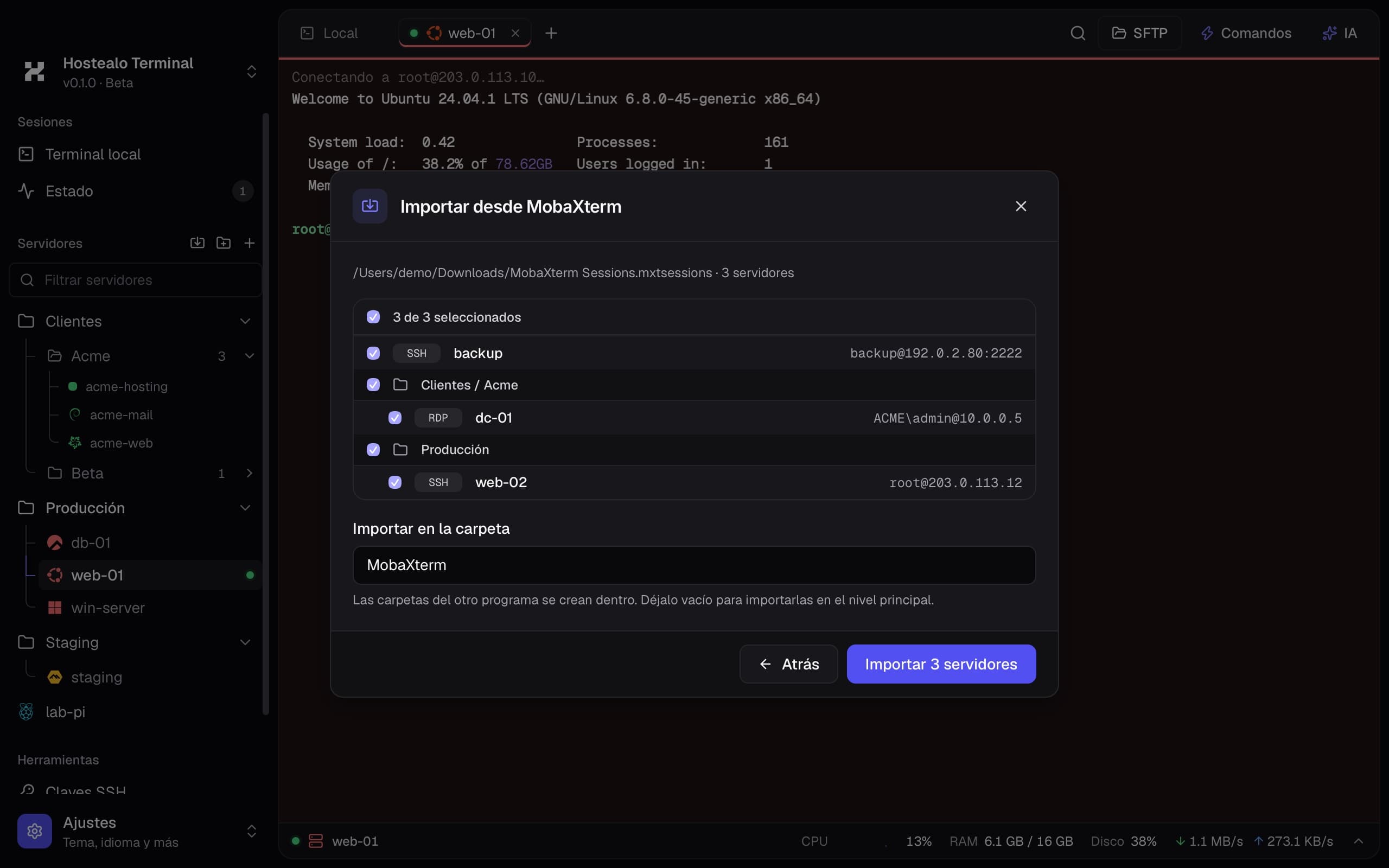Open a new tab with plus icon
The image size is (1389, 868).
coord(551,33)
